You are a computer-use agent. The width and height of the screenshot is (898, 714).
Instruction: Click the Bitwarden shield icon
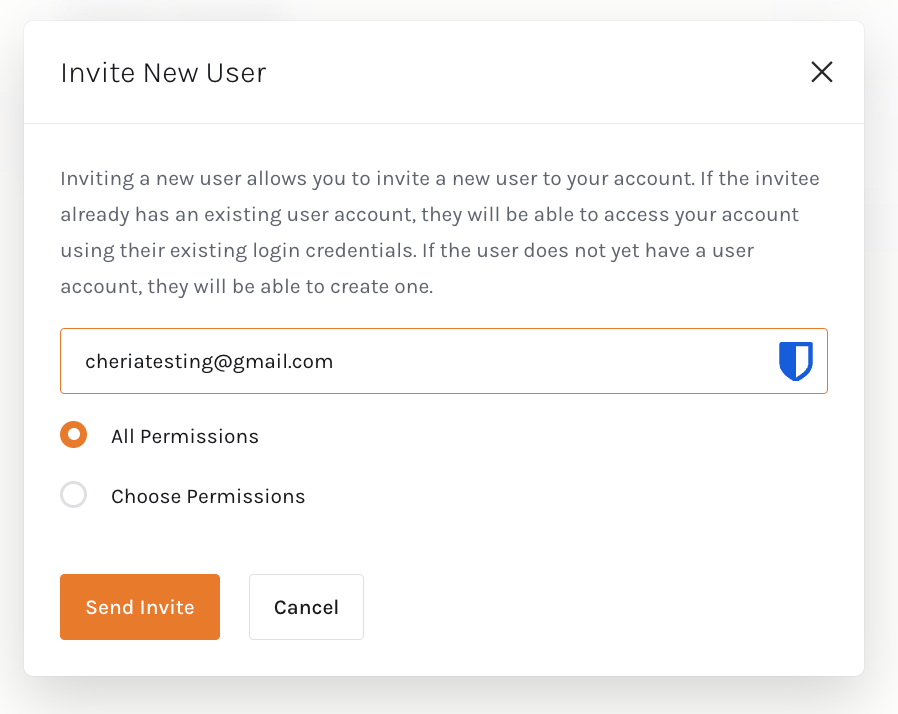pos(796,361)
